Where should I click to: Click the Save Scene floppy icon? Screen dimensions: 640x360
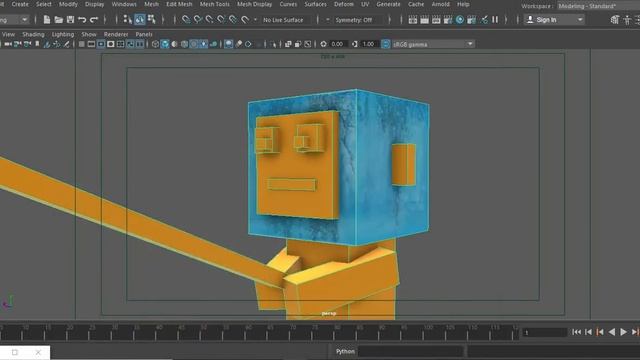point(70,19)
